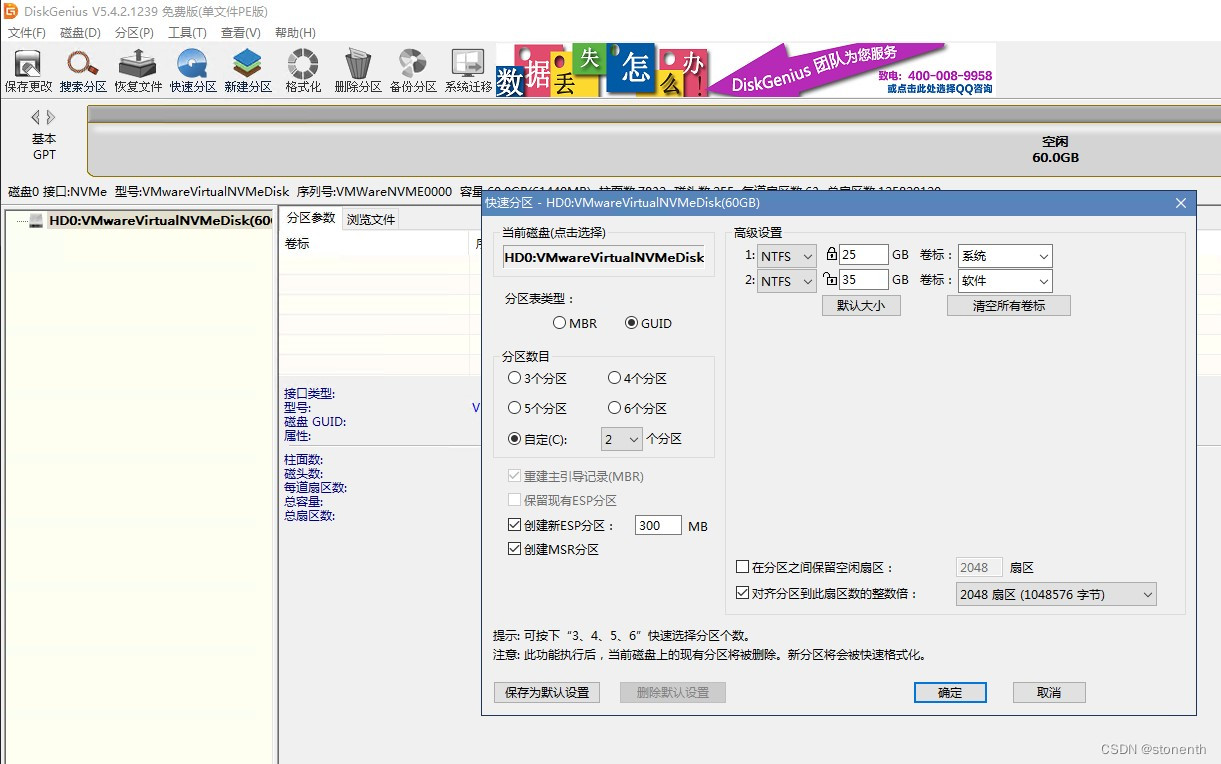Screen dimensions: 1221x764
Task: Open custom partition count dropdown showing 2
Action: point(621,439)
